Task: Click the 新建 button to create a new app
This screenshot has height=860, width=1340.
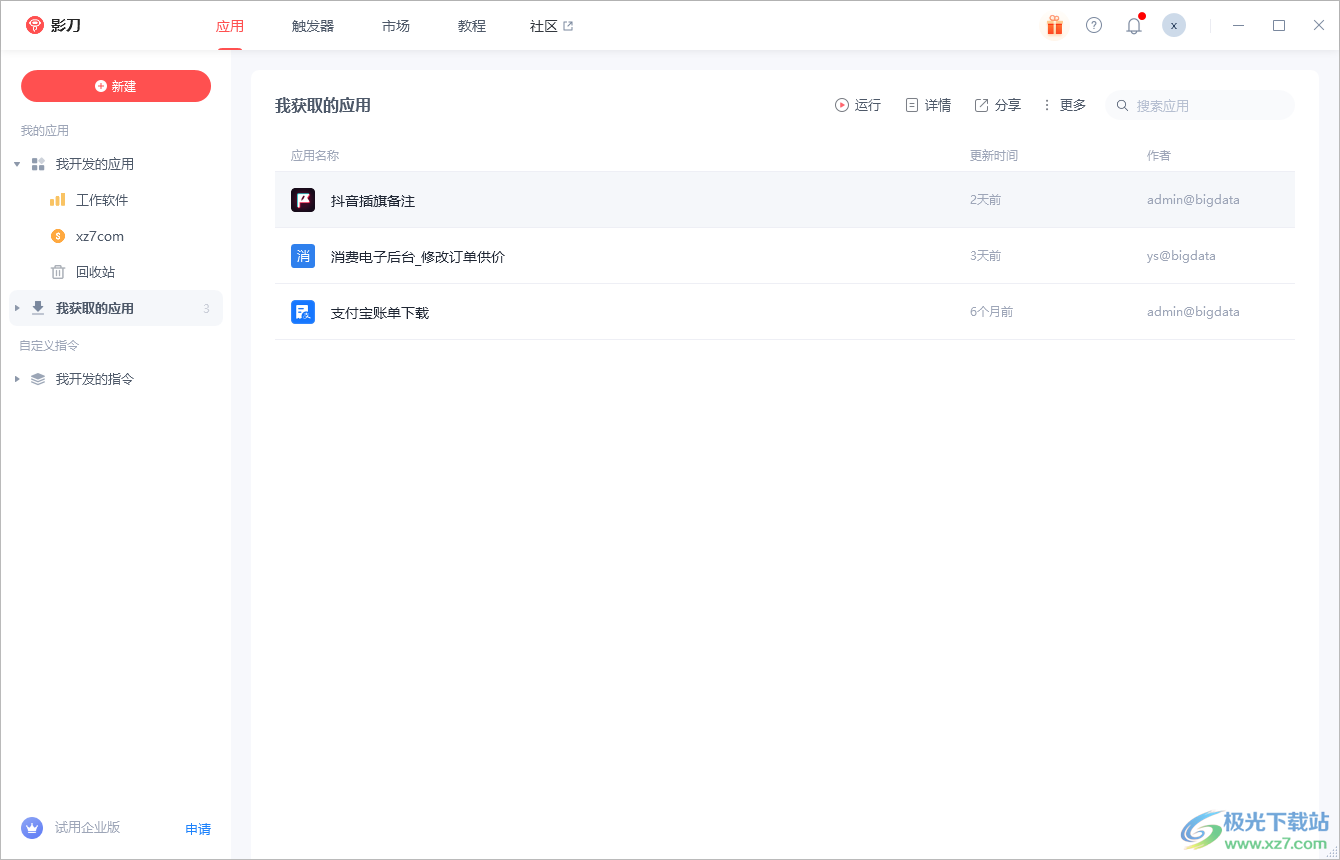Action: tap(115, 86)
